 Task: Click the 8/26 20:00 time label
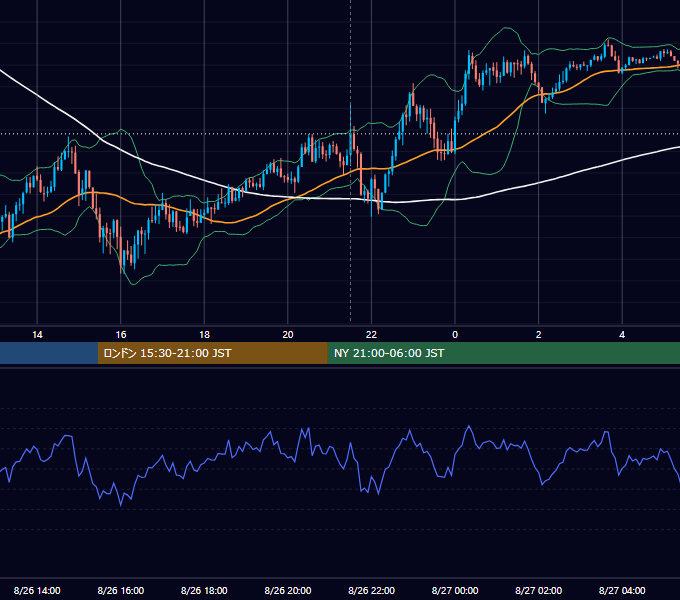pyautogui.click(x=288, y=590)
